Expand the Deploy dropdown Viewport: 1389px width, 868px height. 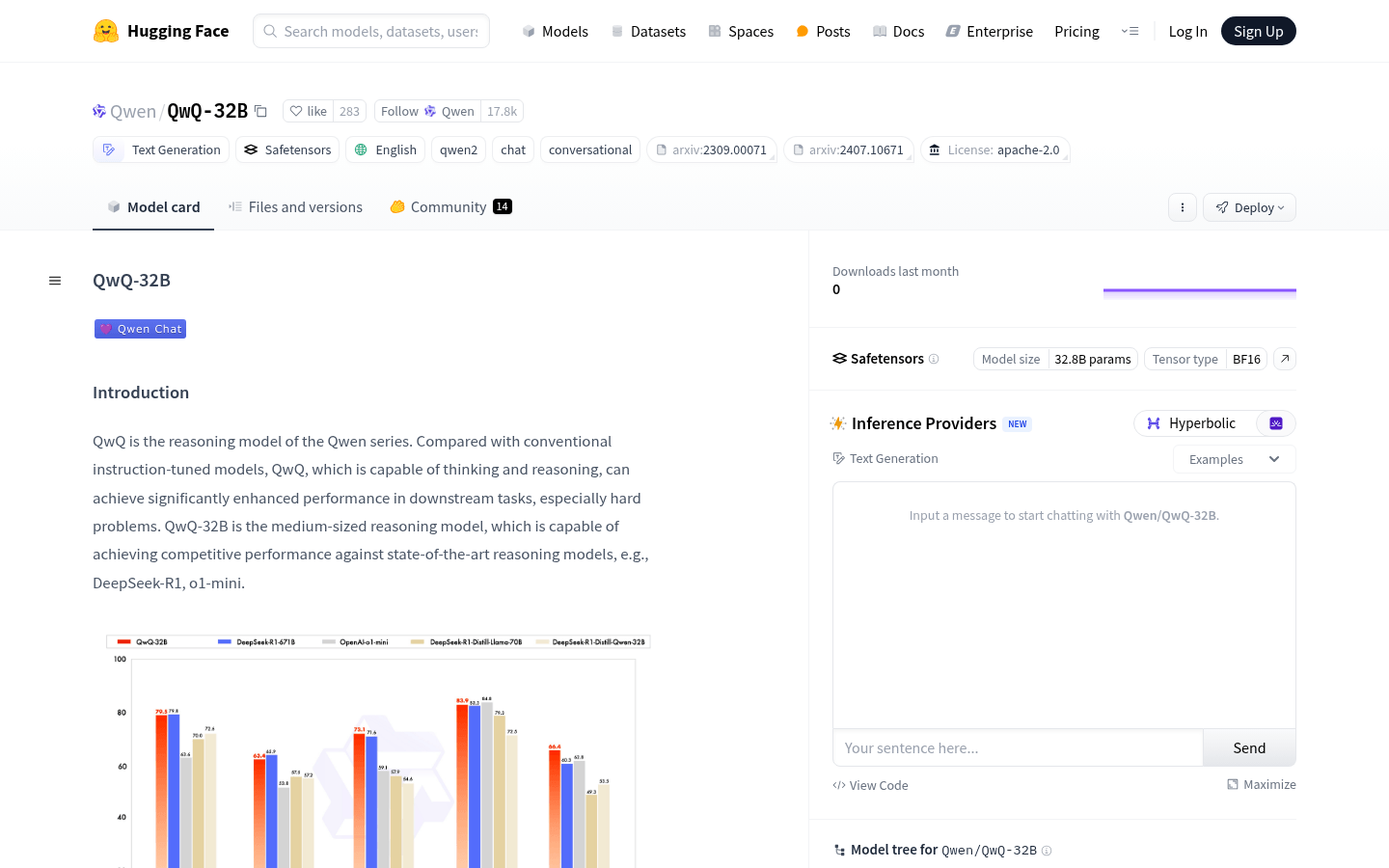(1249, 207)
